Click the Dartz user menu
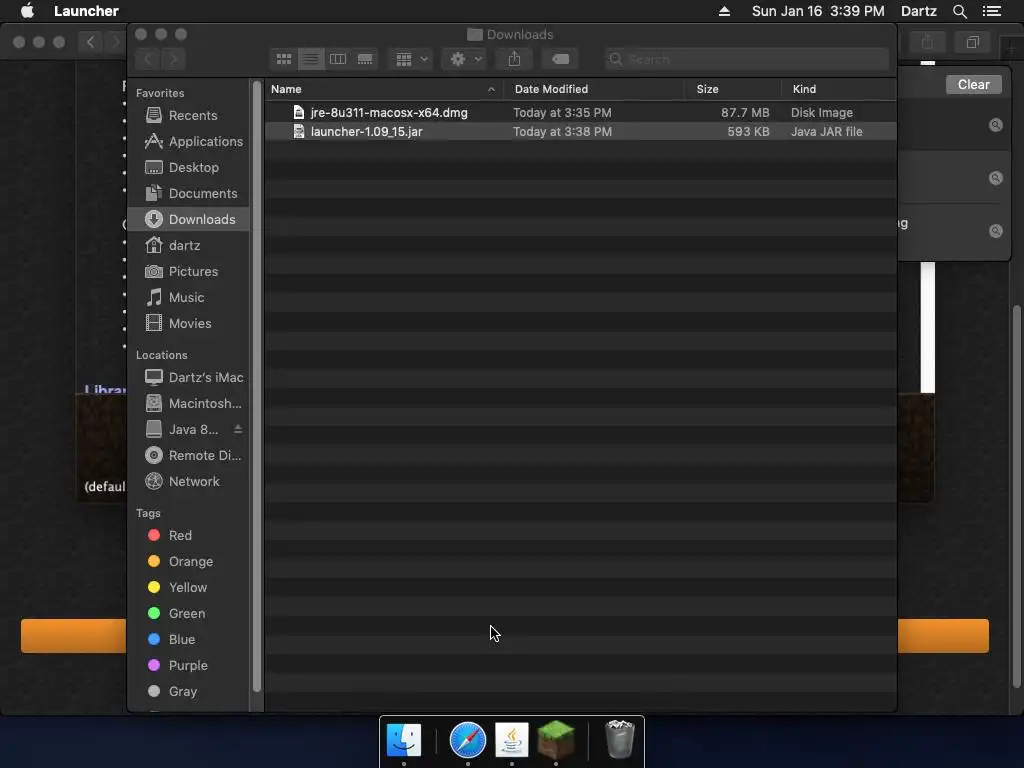 point(918,11)
